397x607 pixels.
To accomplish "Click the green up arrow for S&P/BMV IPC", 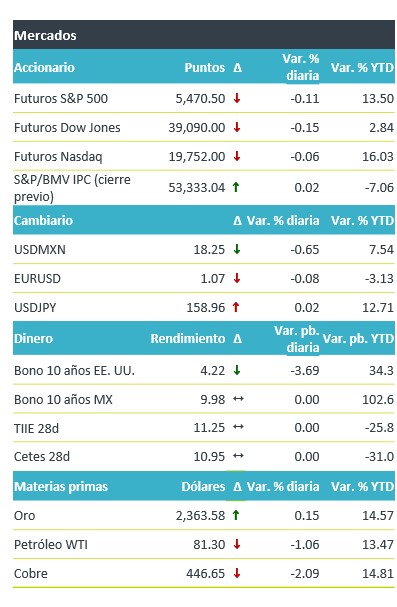I will tap(236, 187).
